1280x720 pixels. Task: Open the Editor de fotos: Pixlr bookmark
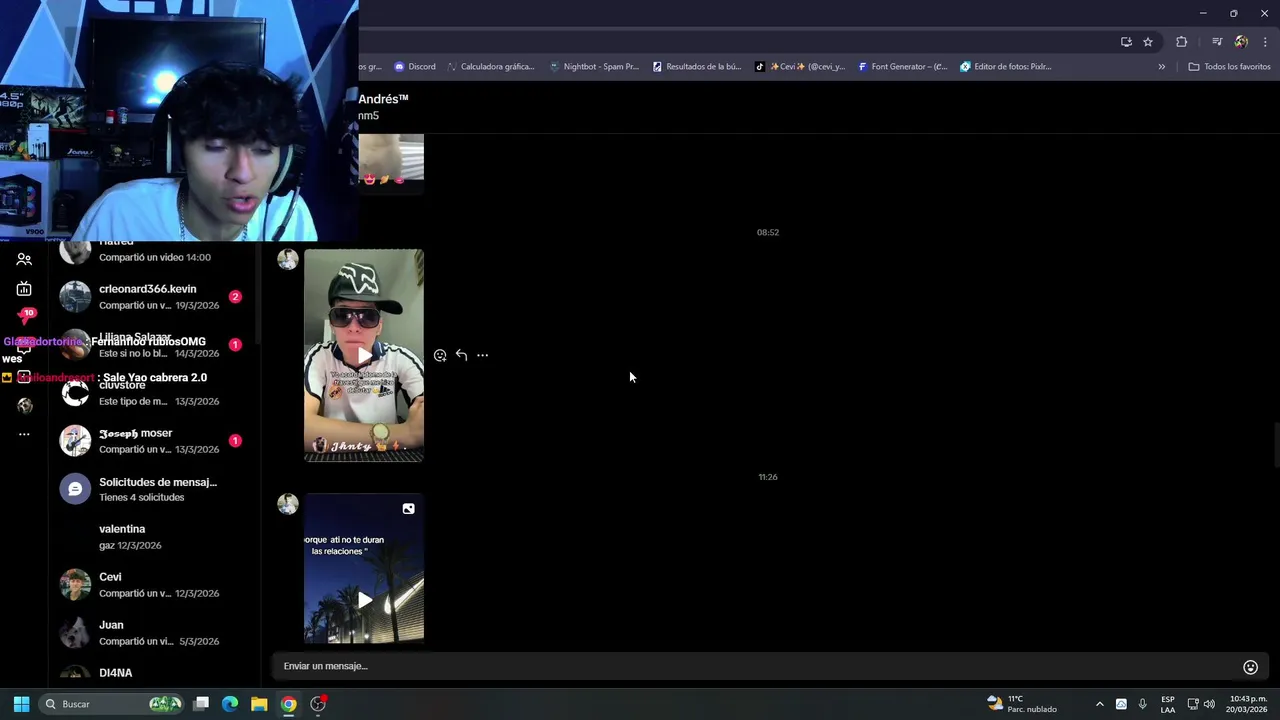[x=1006, y=67]
